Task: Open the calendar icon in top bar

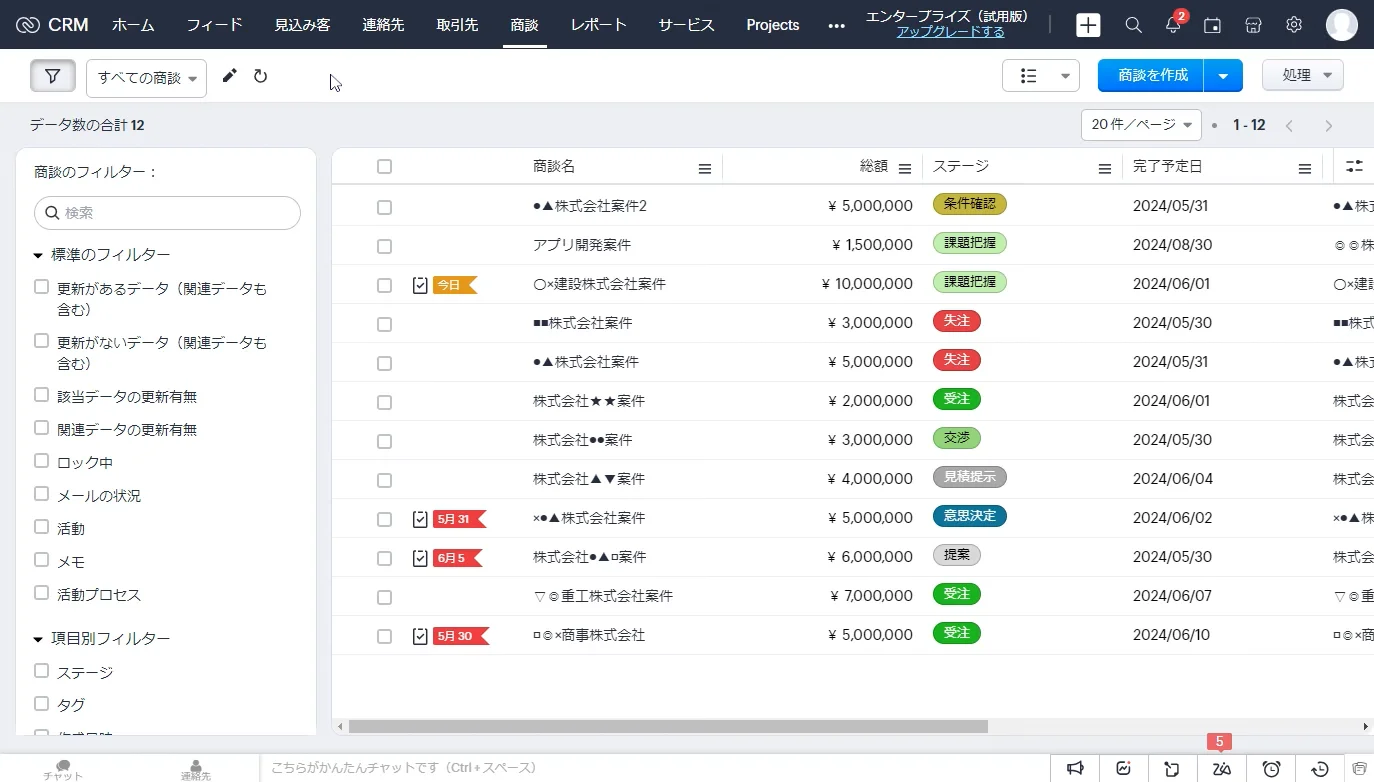Action: 1212,25
